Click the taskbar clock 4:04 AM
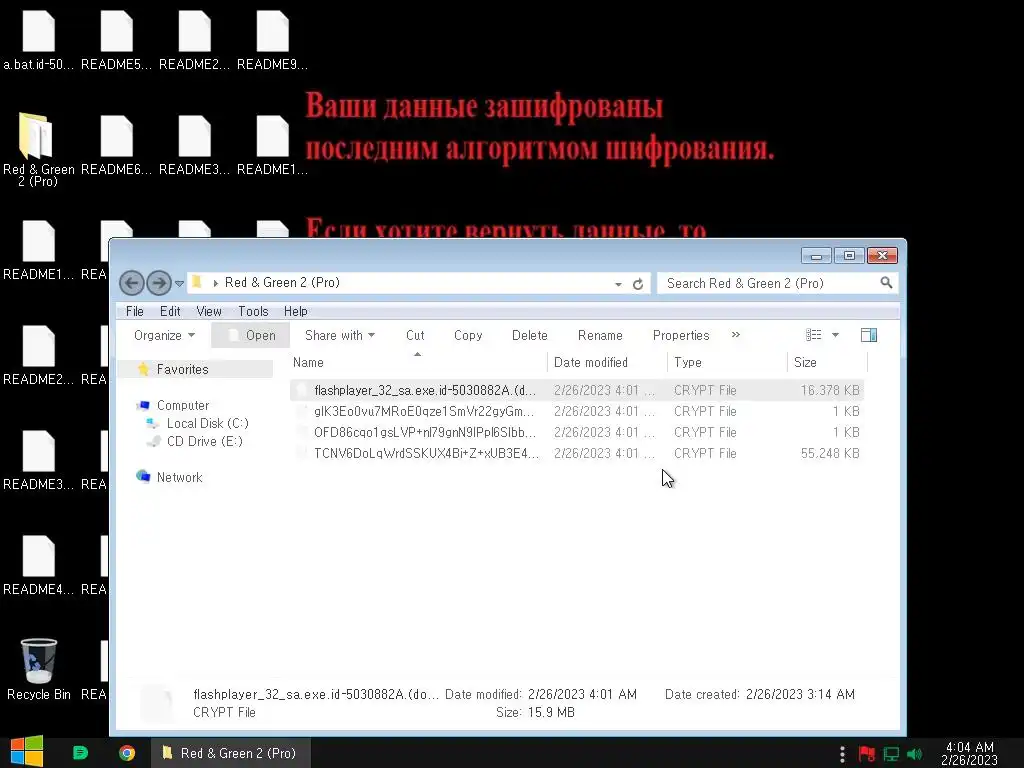Image resolution: width=1024 pixels, height=768 pixels. point(970,754)
